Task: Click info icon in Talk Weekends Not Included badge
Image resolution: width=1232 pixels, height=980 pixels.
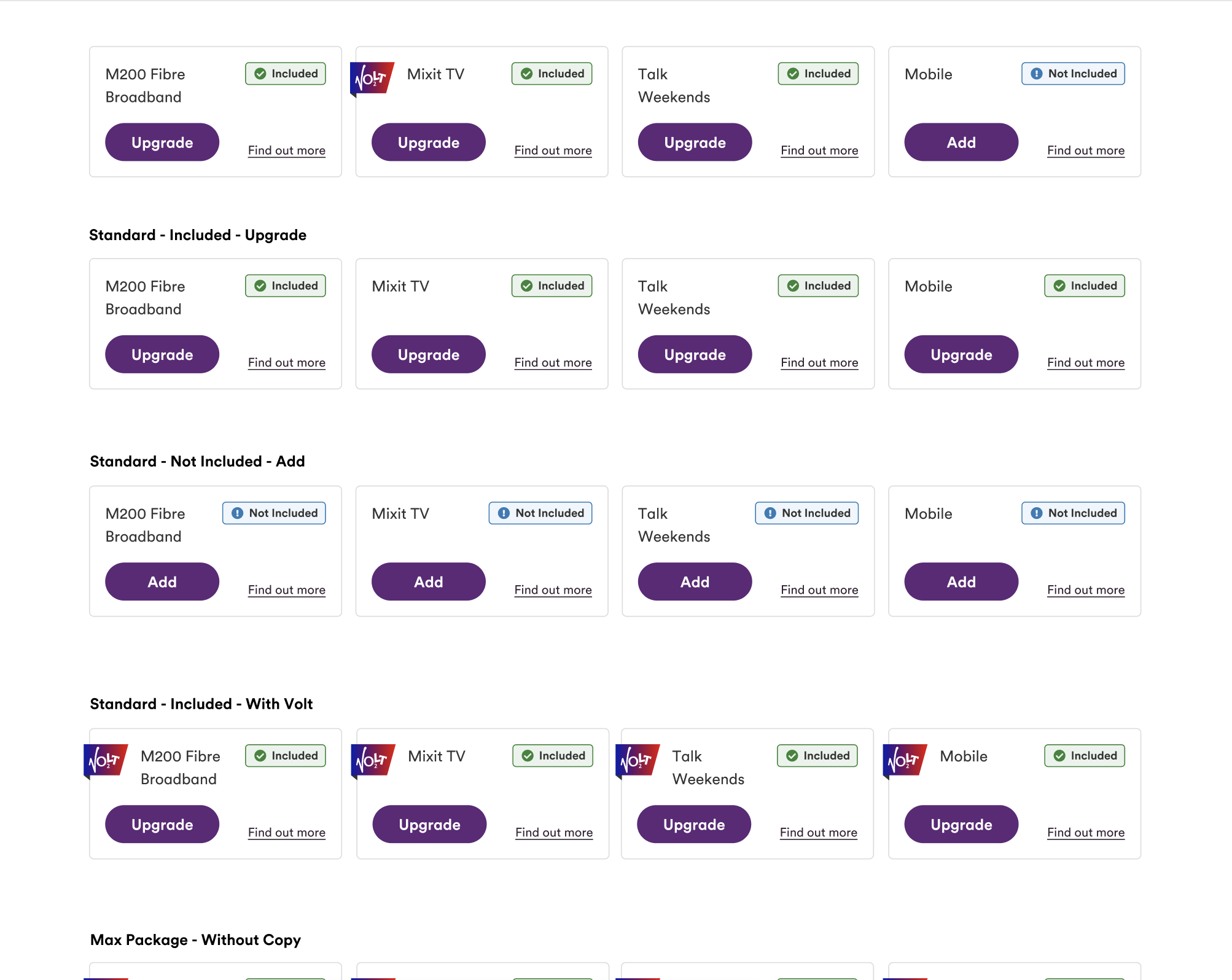Action: [x=770, y=513]
